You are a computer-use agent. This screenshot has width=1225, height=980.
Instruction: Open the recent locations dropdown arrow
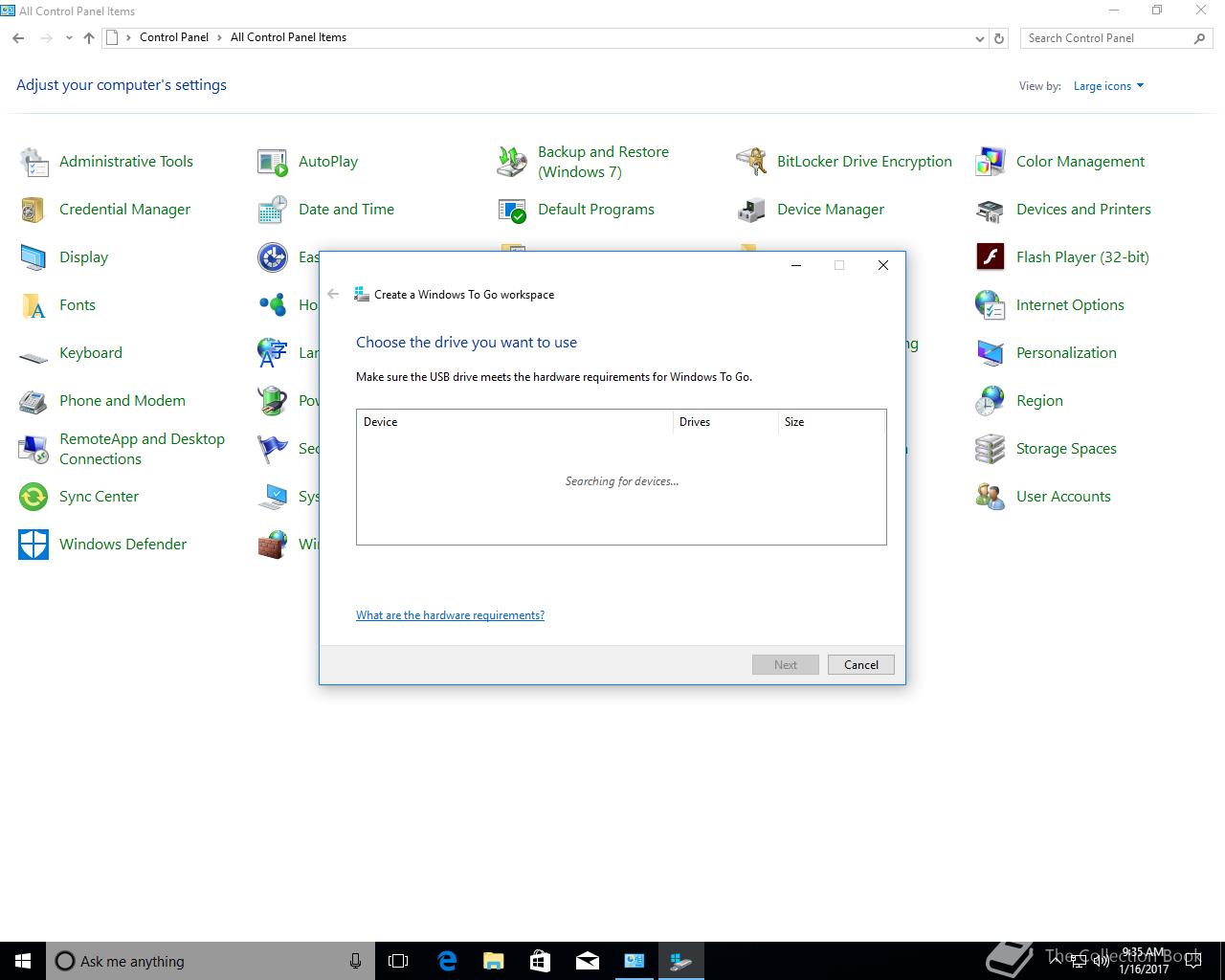pos(69,38)
